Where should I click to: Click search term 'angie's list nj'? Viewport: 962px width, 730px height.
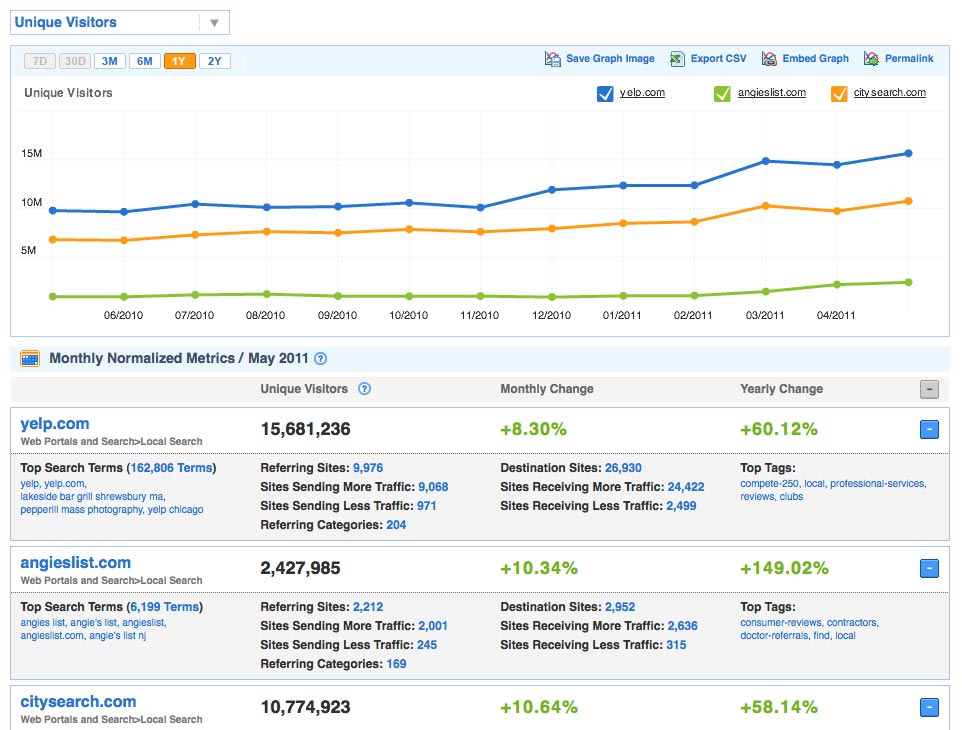point(118,636)
